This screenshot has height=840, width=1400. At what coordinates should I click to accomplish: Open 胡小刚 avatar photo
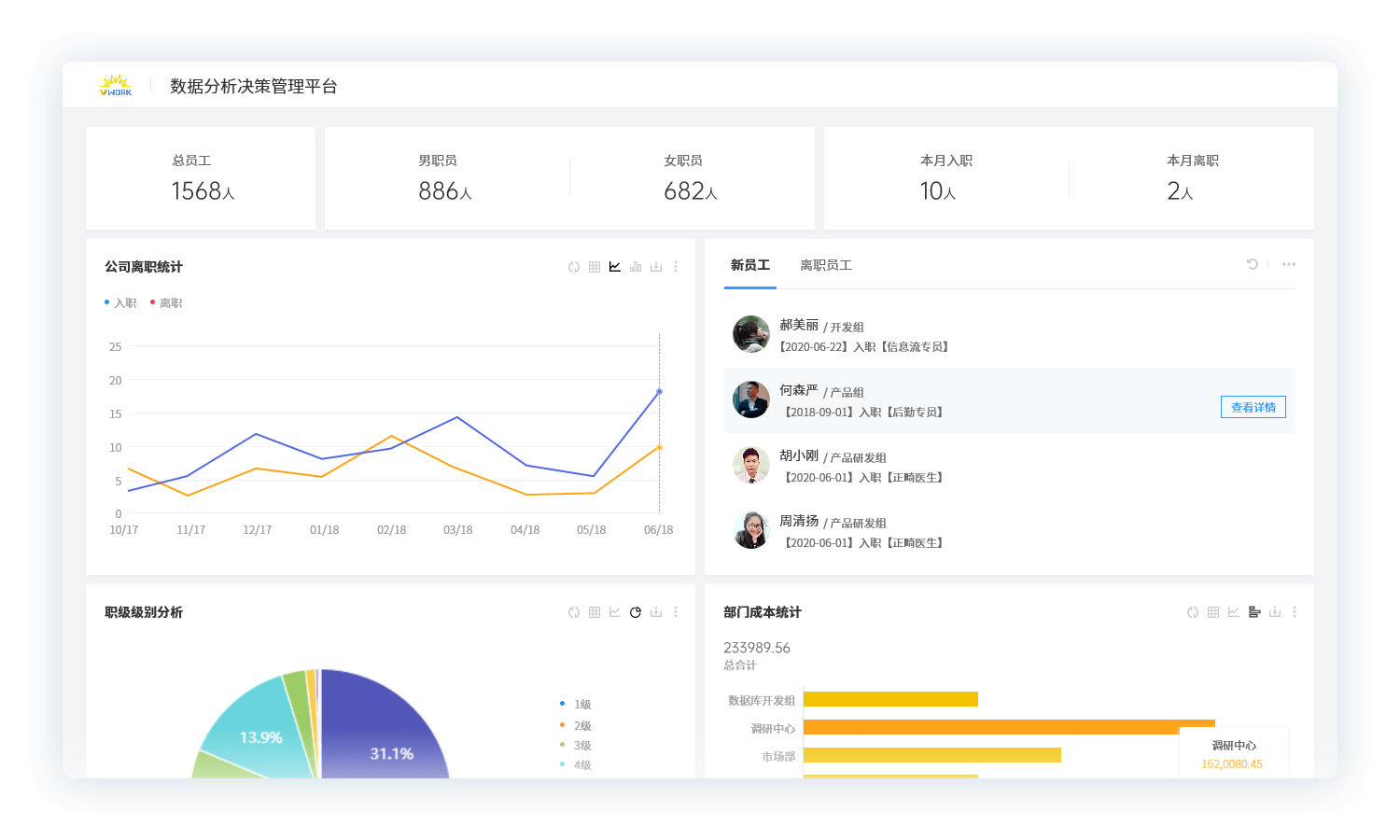click(x=751, y=465)
